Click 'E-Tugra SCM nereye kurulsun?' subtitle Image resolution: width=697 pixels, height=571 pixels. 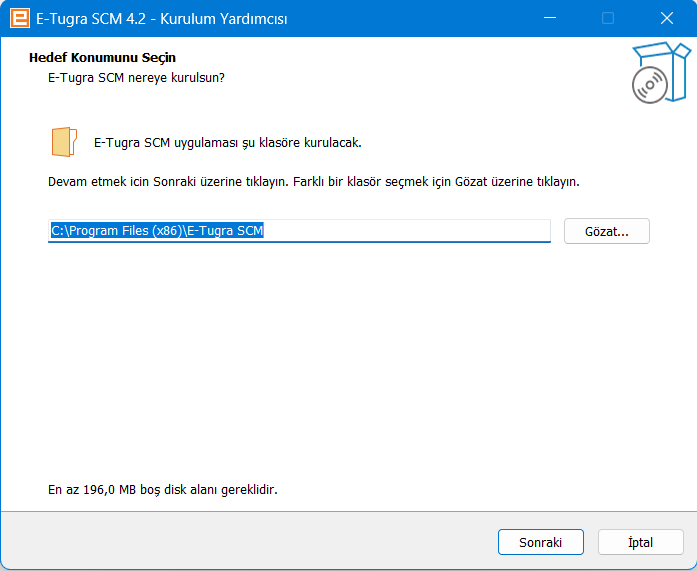[x=136, y=76]
